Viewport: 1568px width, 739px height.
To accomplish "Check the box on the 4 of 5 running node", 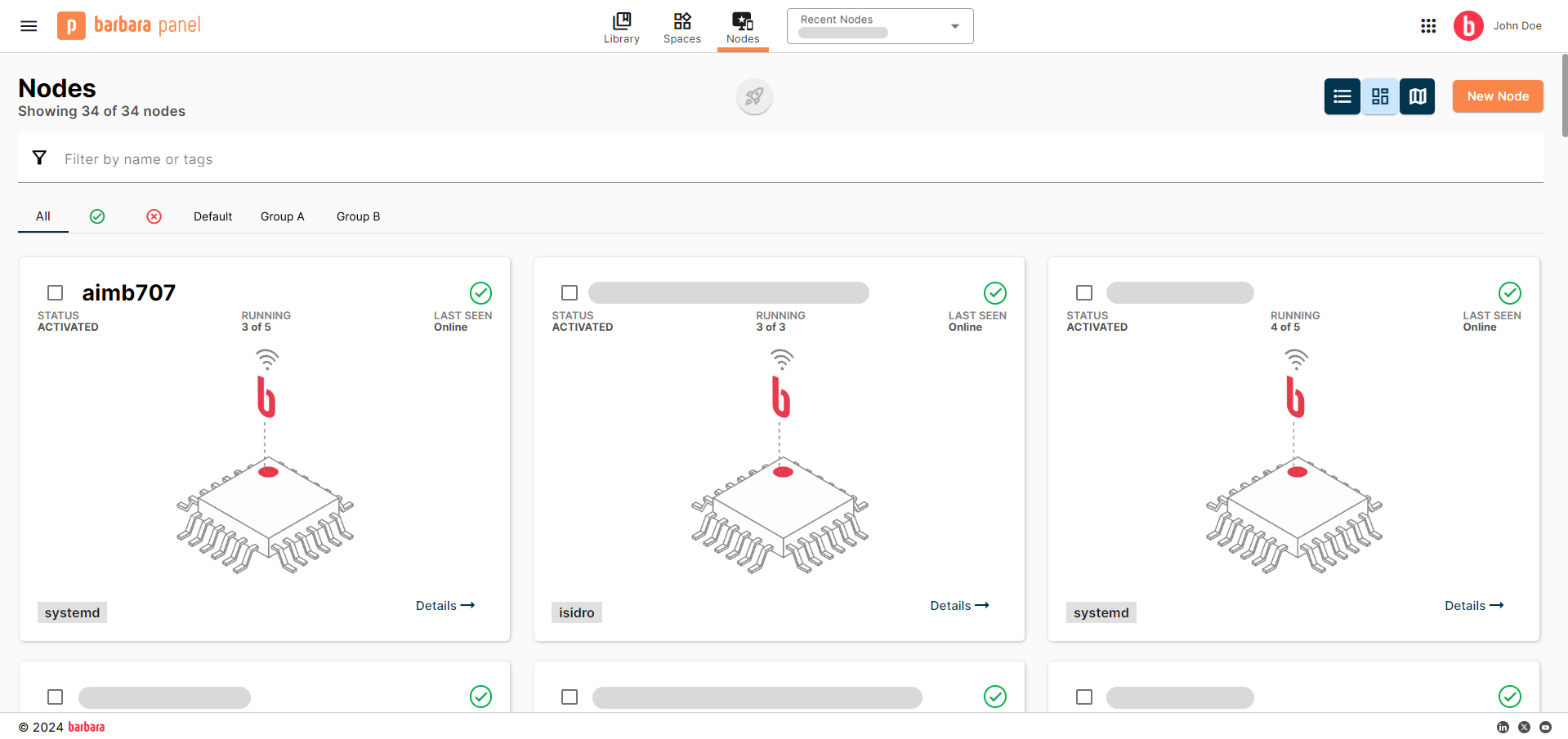I will (1084, 292).
